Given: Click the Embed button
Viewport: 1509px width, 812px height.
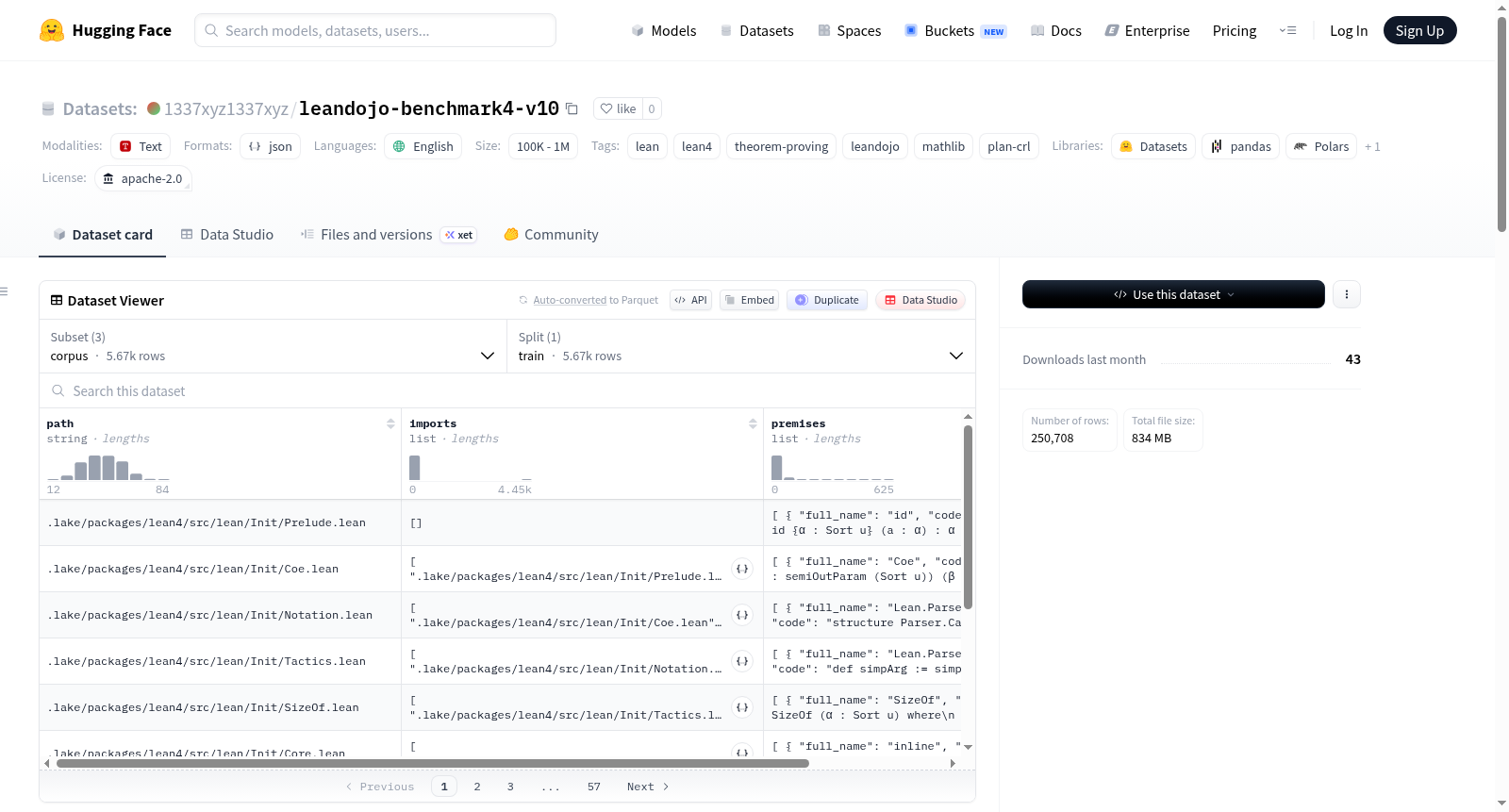Looking at the screenshot, I should click(749, 300).
